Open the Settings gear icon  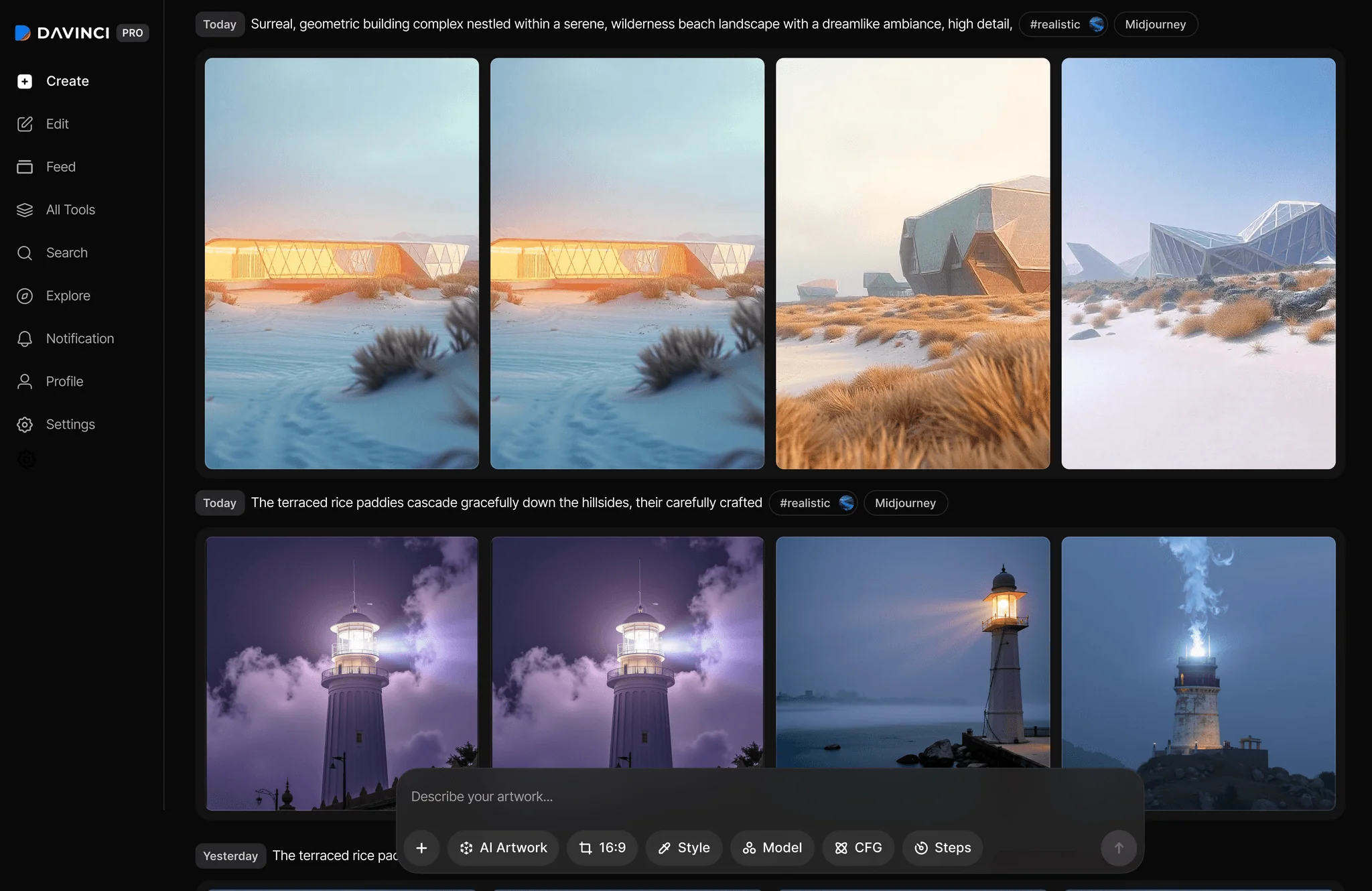(25, 424)
